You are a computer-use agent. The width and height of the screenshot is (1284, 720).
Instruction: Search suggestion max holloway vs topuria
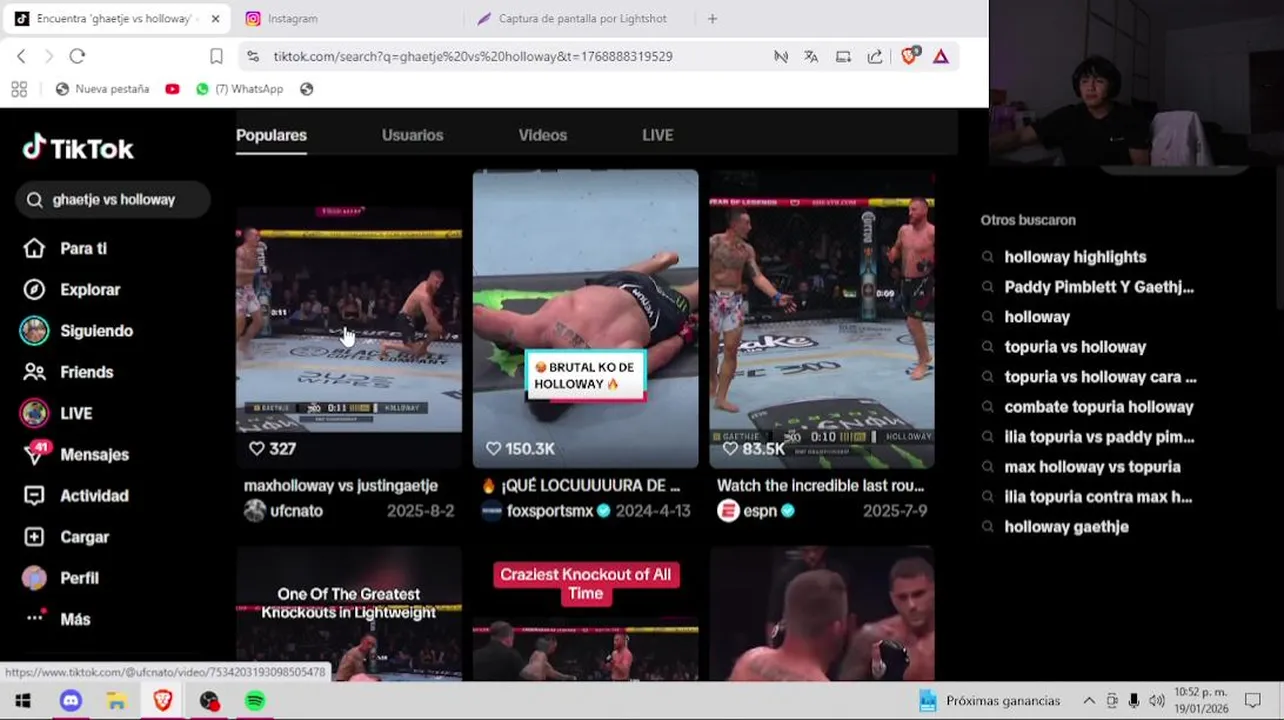click(1092, 467)
